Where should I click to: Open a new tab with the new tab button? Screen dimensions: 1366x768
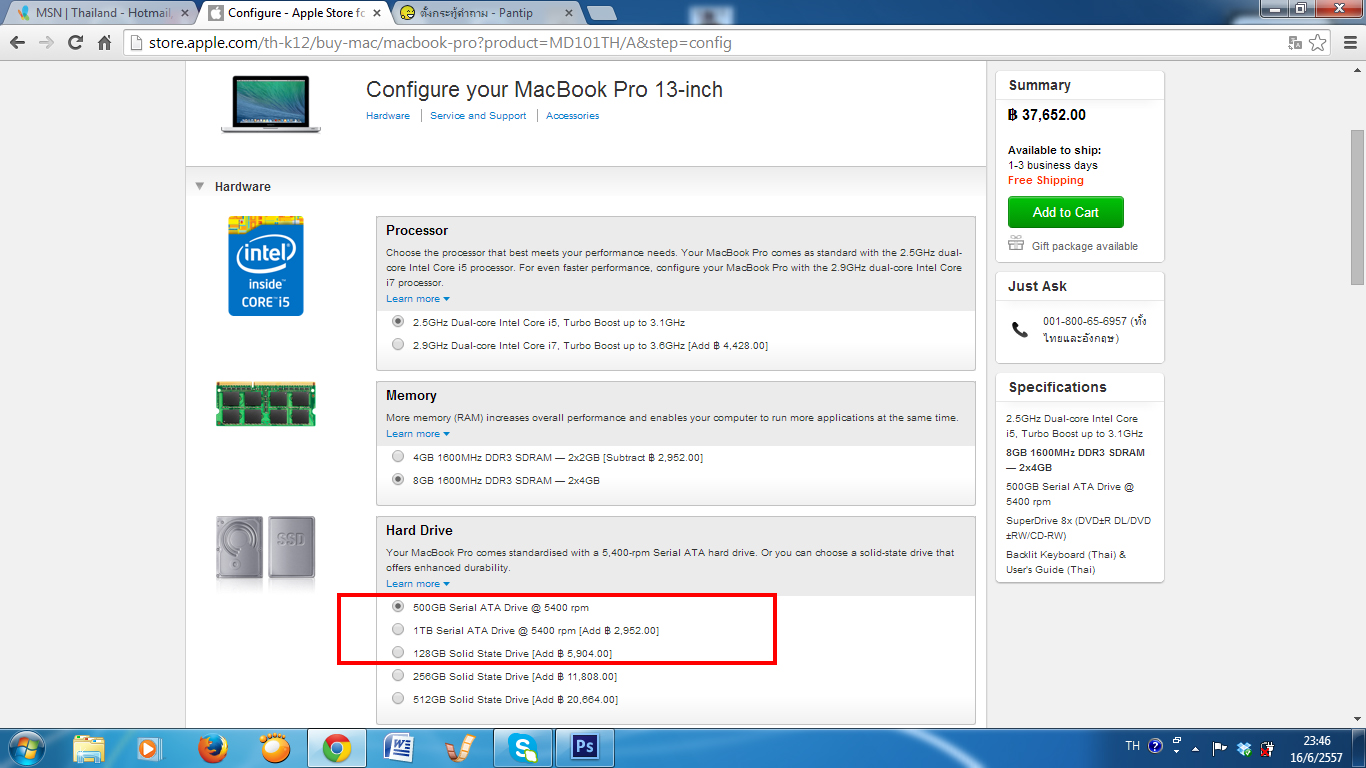pyautogui.click(x=601, y=13)
